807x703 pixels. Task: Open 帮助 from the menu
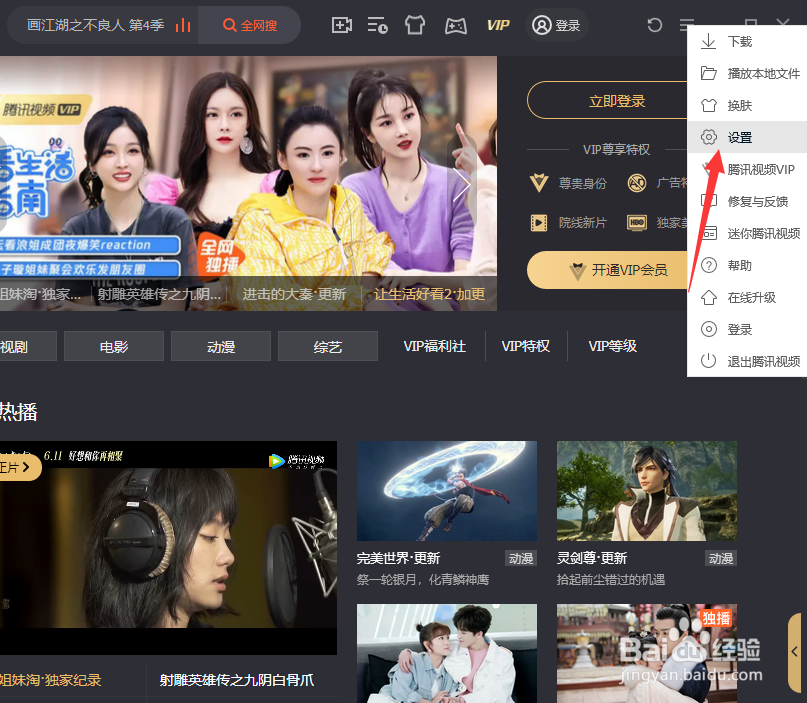click(x=747, y=266)
